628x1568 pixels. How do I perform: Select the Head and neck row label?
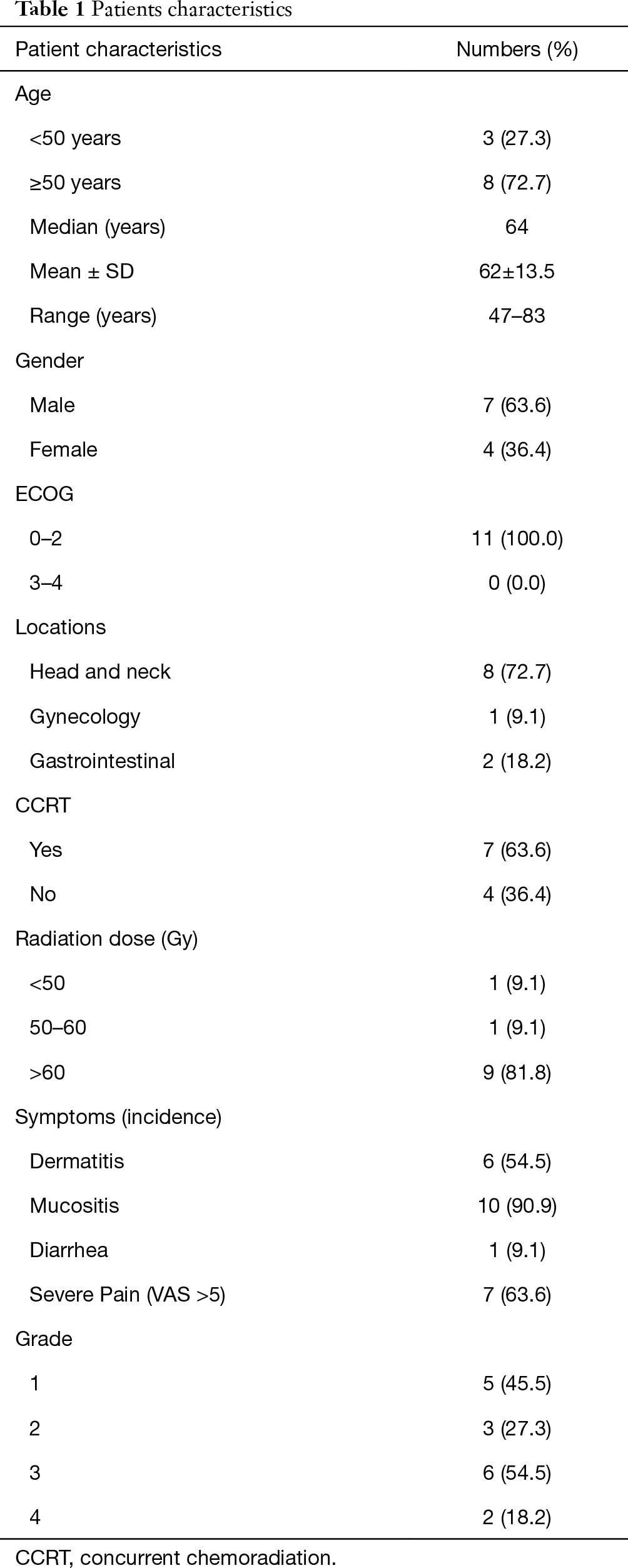coord(100,672)
